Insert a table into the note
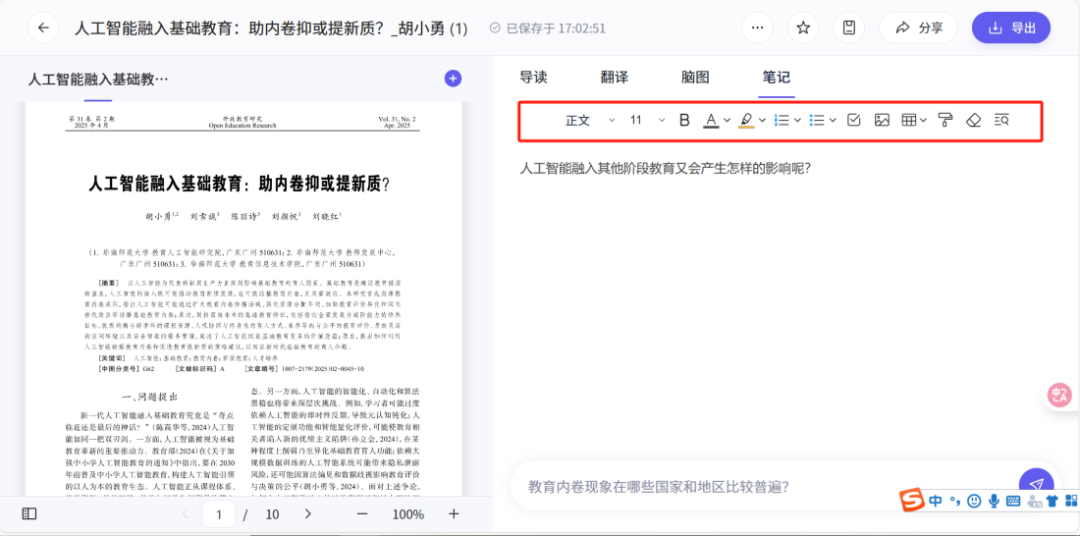This screenshot has width=1080, height=536. 909,121
